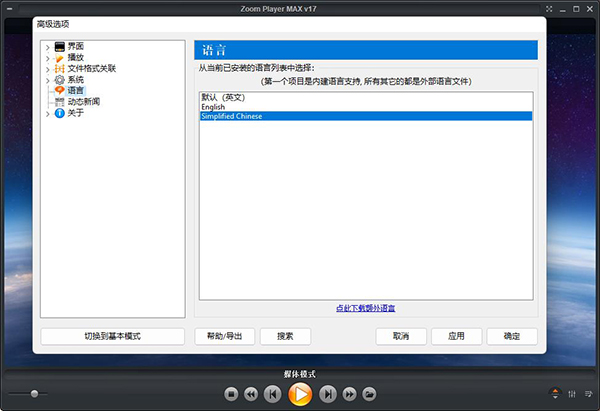The width and height of the screenshot is (600, 411).
Task: Select 文件格式关联 in the options tree
Action: click(x=92, y=68)
